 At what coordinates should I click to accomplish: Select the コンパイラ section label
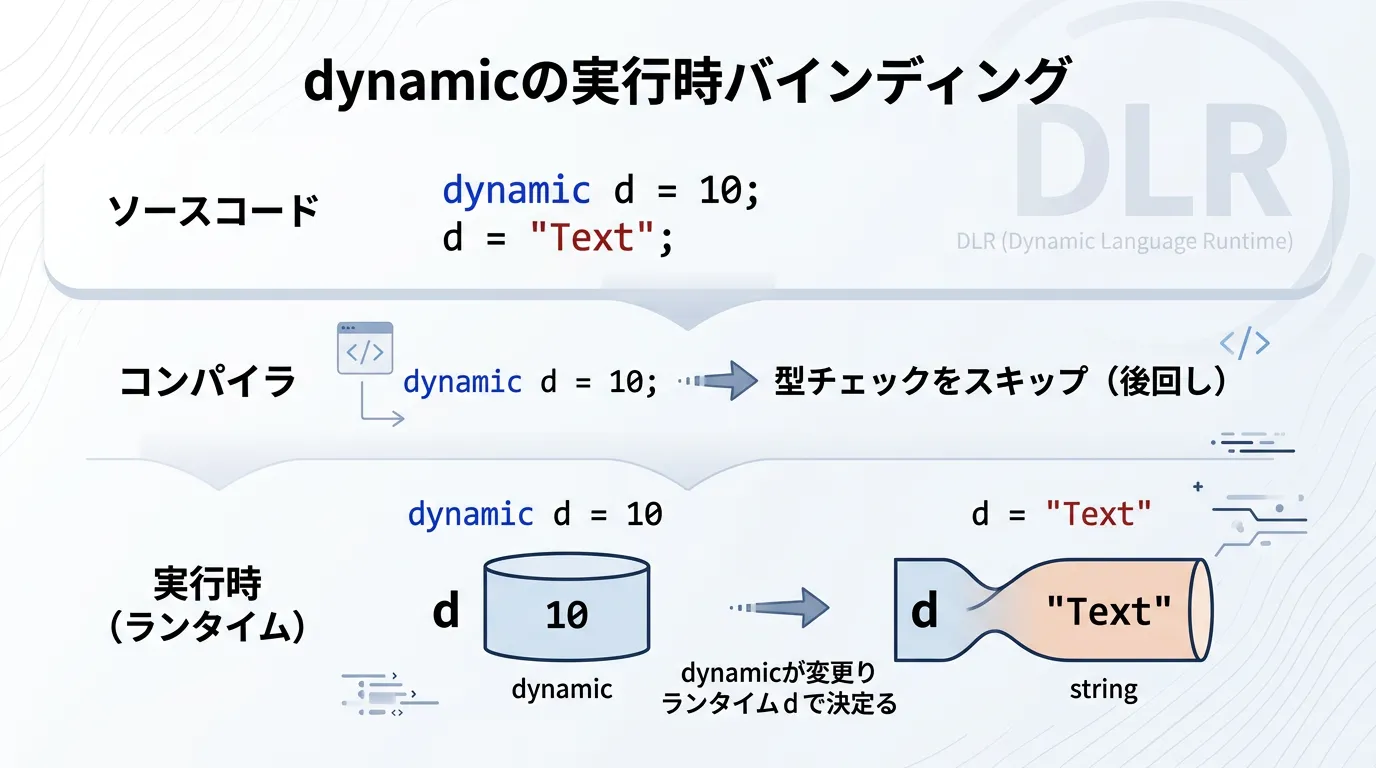pos(208,382)
